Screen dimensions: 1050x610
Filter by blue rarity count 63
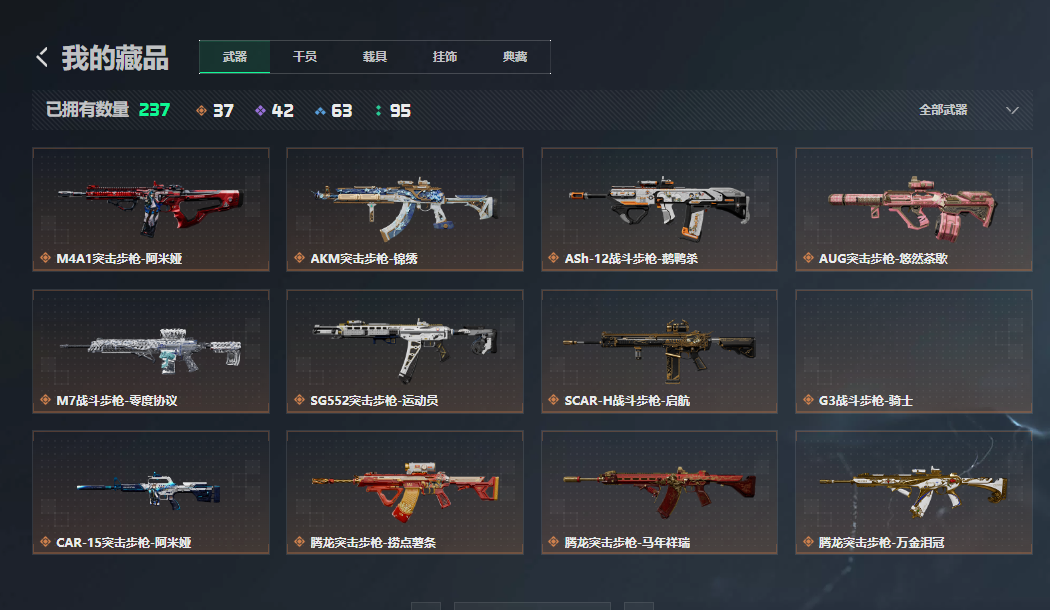333,110
